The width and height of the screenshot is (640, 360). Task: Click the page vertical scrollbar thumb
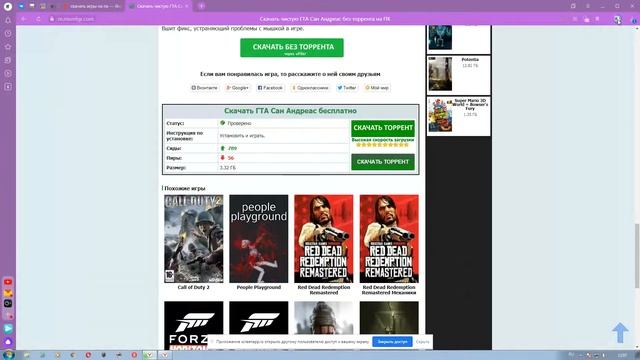click(637, 256)
